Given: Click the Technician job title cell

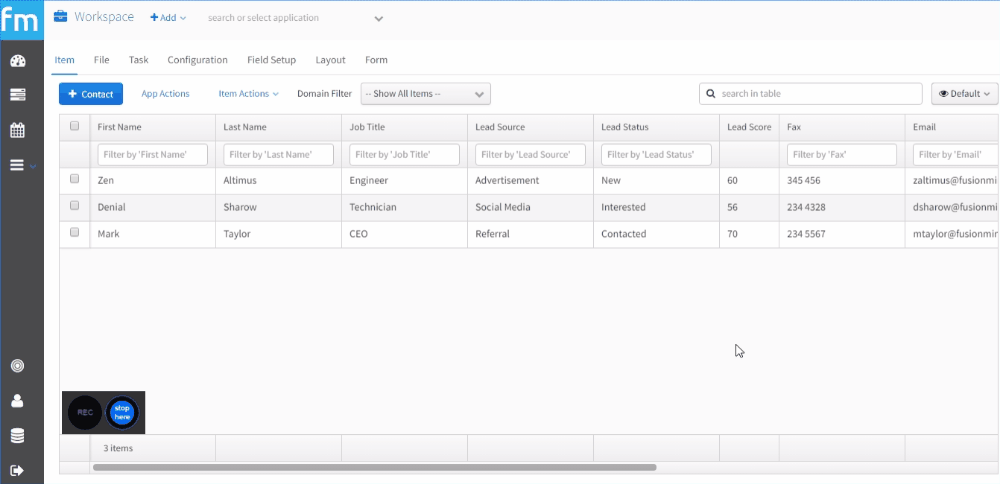Looking at the screenshot, I should pyautogui.click(x=404, y=207).
